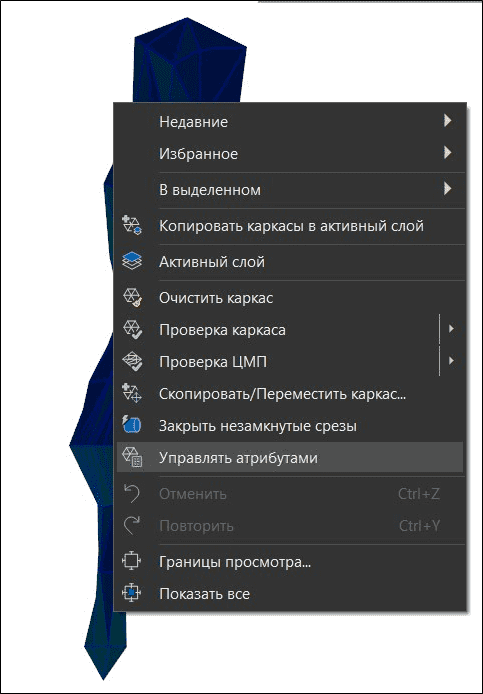Click the Проверка ЦМП surface icon
This screenshot has height=694, width=483.
[131, 362]
